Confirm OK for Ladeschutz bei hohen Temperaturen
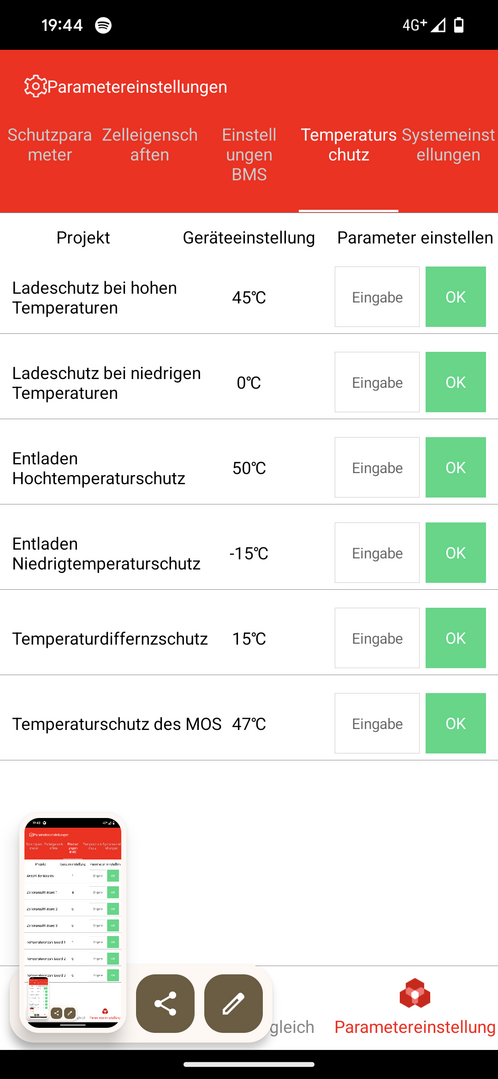The image size is (498, 1079). coord(455,297)
